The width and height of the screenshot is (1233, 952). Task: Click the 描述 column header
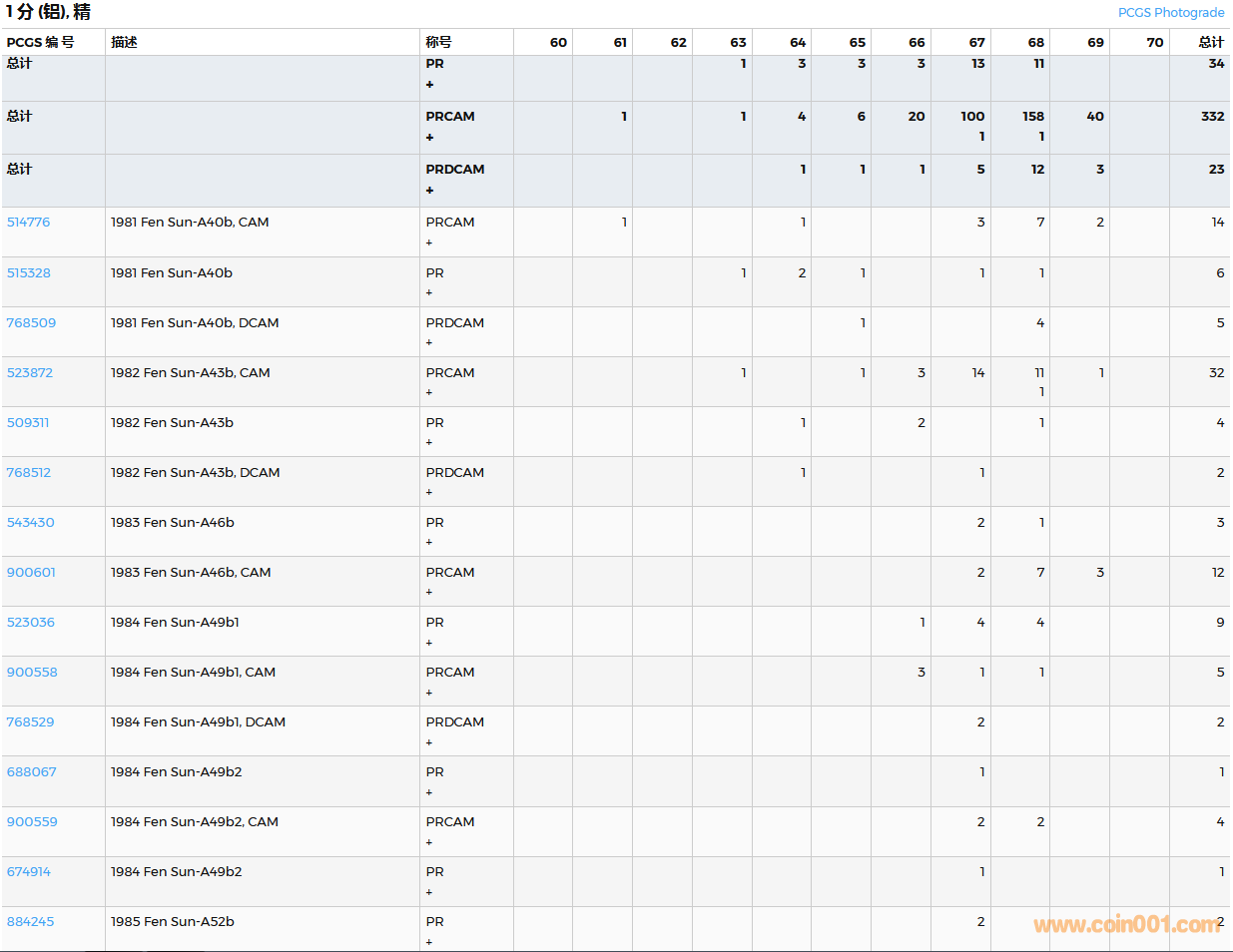click(x=124, y=42)
